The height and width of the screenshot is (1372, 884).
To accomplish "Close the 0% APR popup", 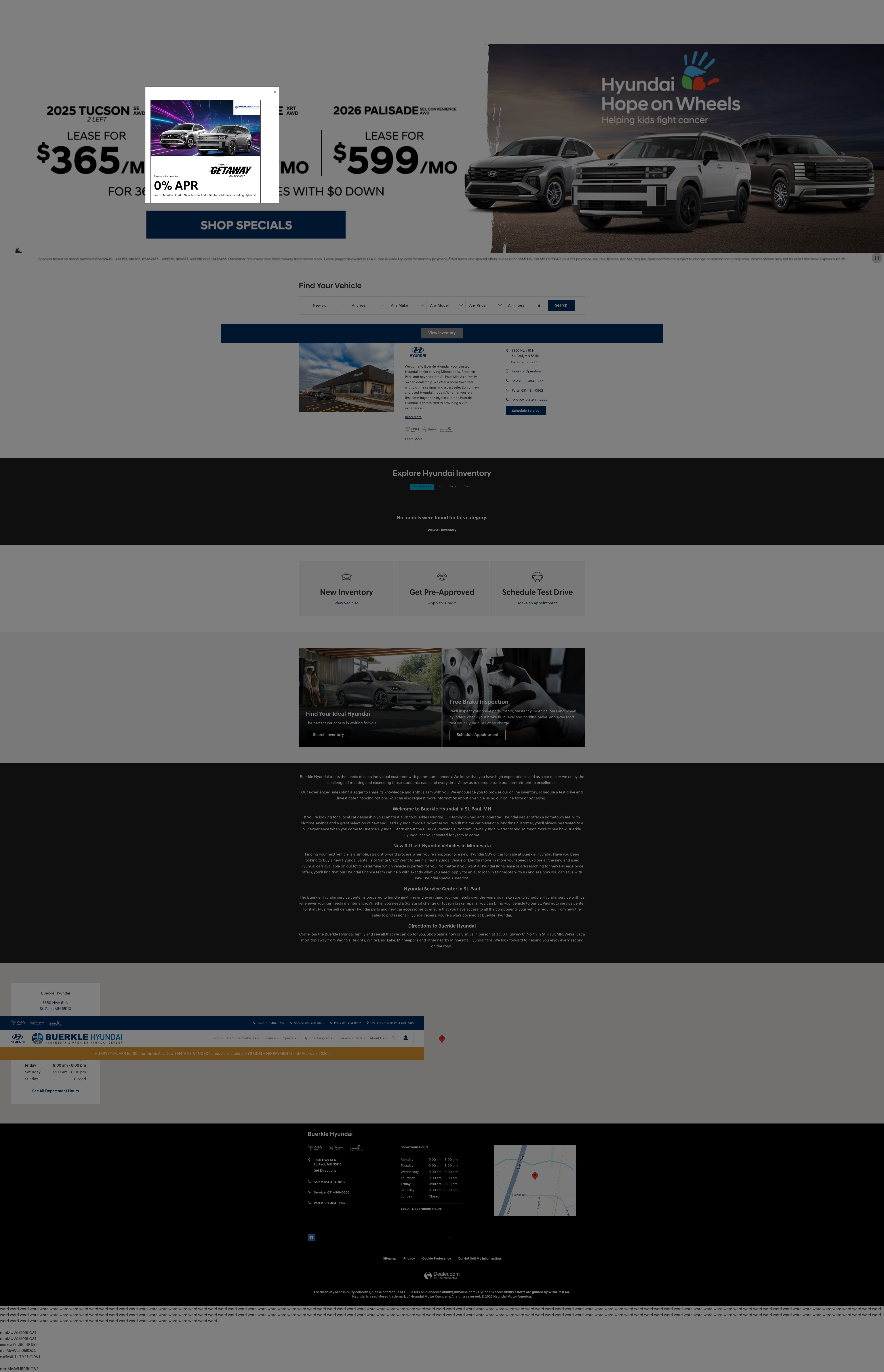I will tap(275, 92).
